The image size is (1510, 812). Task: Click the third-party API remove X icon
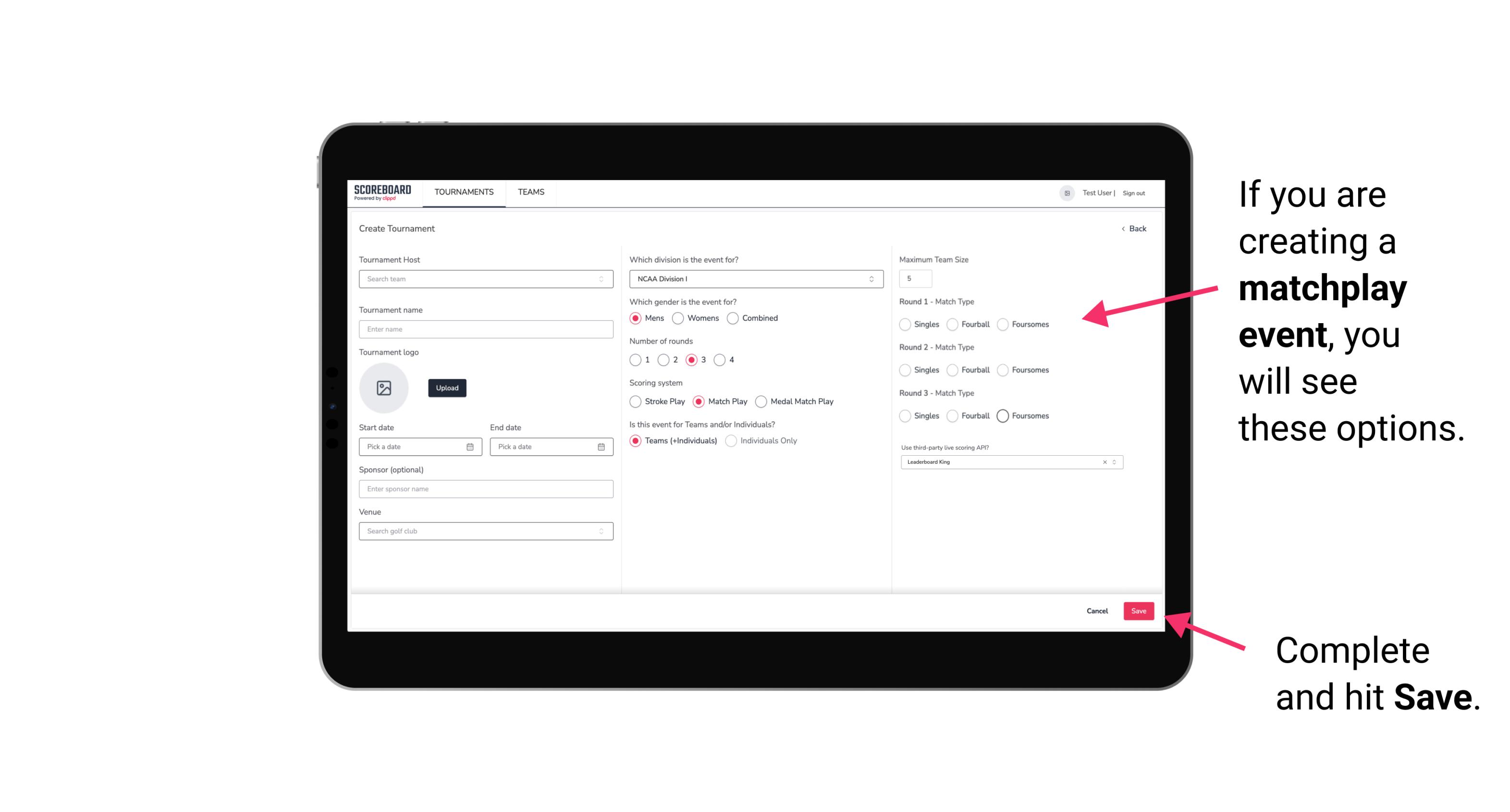click(x=1104, y=462)
